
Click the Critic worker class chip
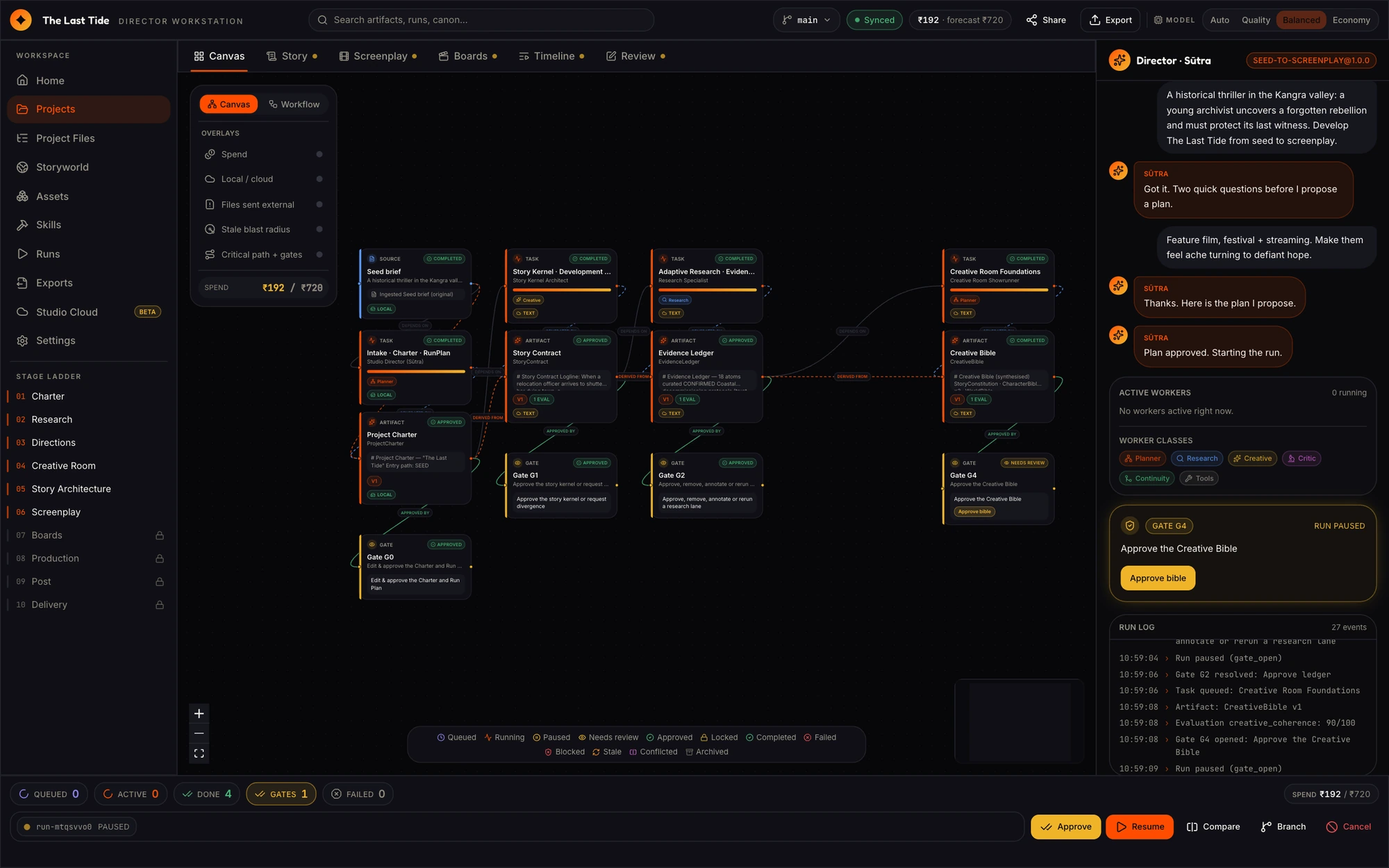click(1301, 458)
